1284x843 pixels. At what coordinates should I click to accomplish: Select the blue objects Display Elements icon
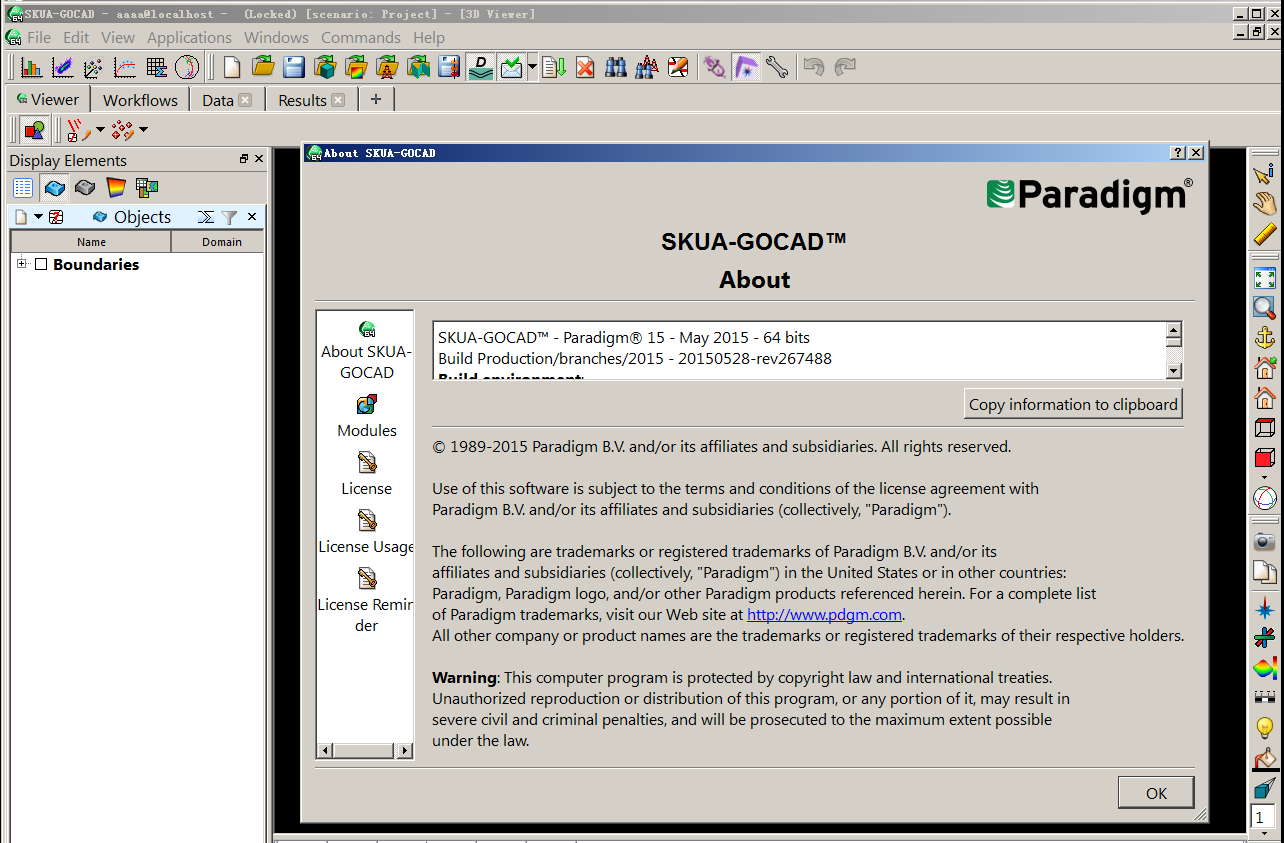tap(54, 187)
